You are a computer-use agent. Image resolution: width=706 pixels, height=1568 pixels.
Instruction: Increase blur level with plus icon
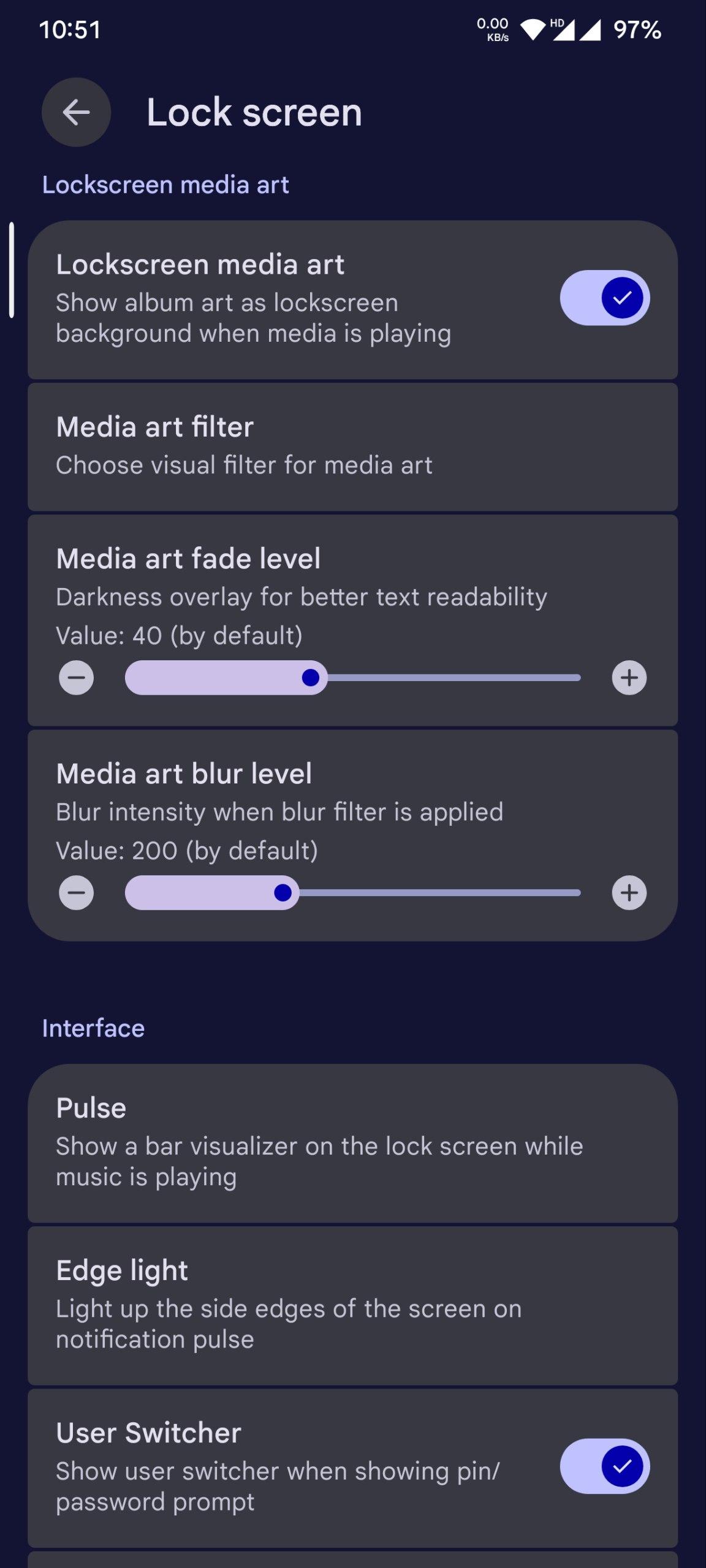629,892
